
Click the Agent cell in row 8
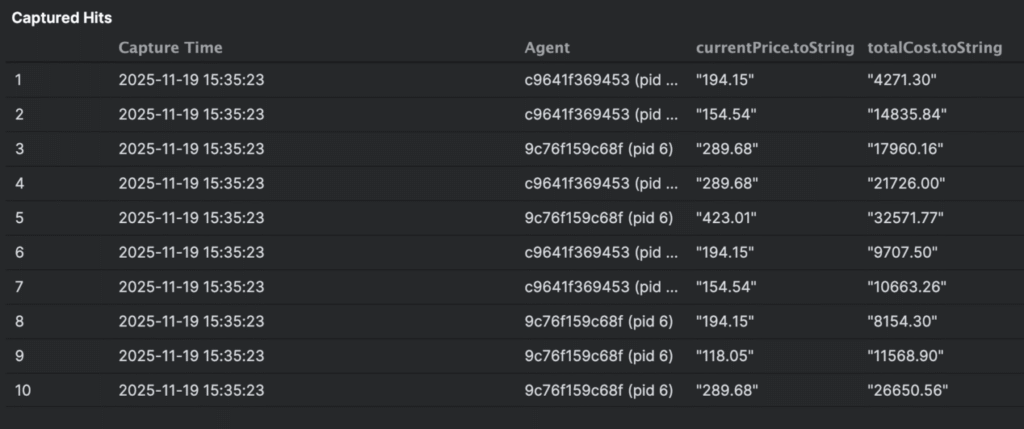point(598,321)
